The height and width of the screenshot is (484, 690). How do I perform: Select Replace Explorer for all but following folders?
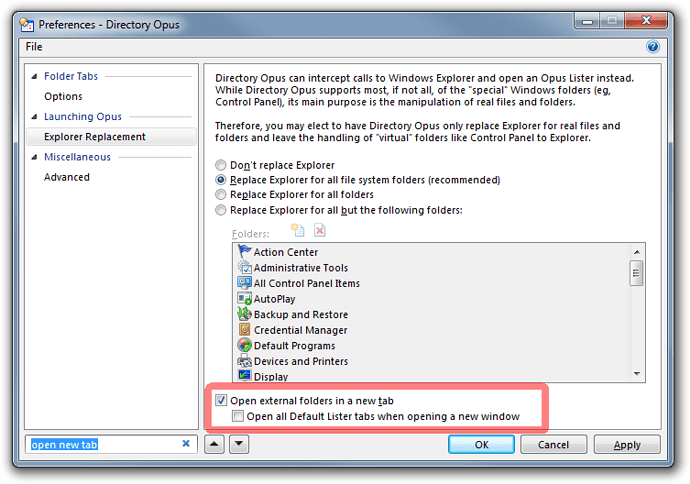(220, 210)
